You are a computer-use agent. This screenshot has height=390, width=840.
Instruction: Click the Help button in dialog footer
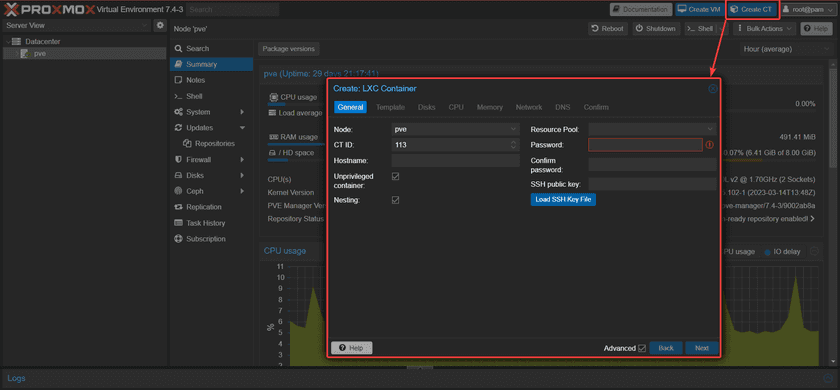click(351, 348)
